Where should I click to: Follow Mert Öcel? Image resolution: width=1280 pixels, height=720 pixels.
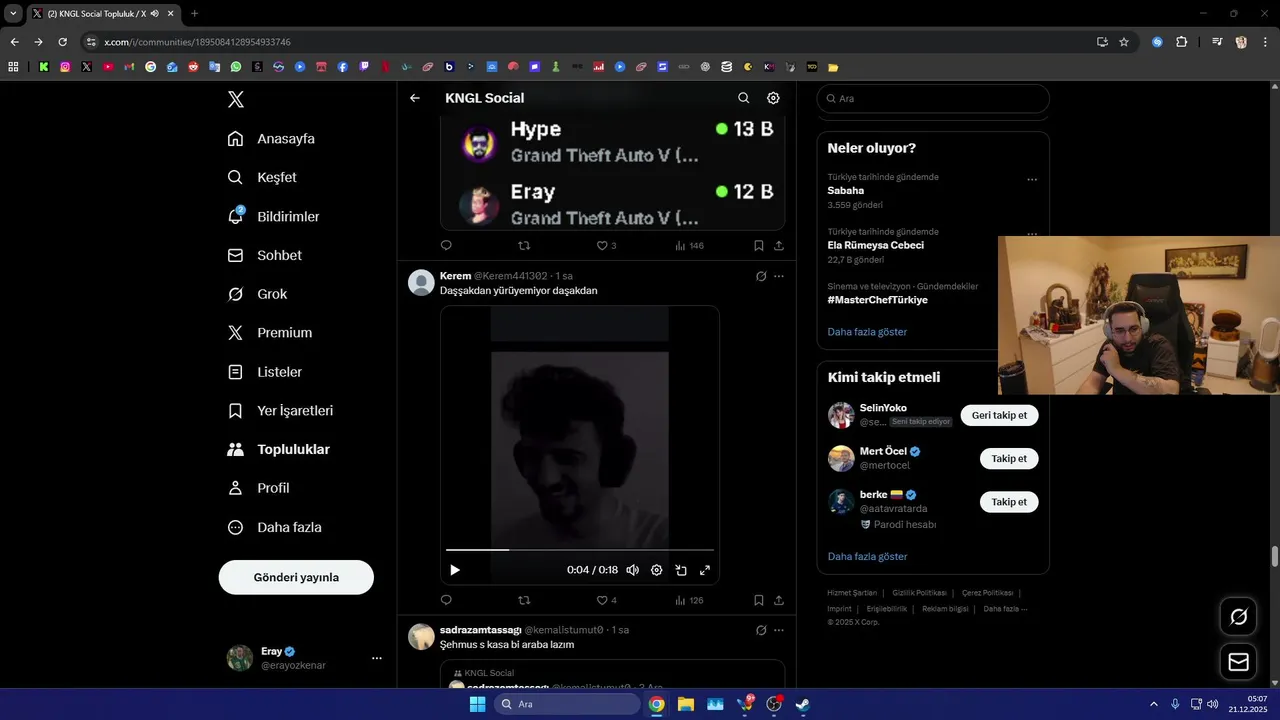coord(1009,458)
